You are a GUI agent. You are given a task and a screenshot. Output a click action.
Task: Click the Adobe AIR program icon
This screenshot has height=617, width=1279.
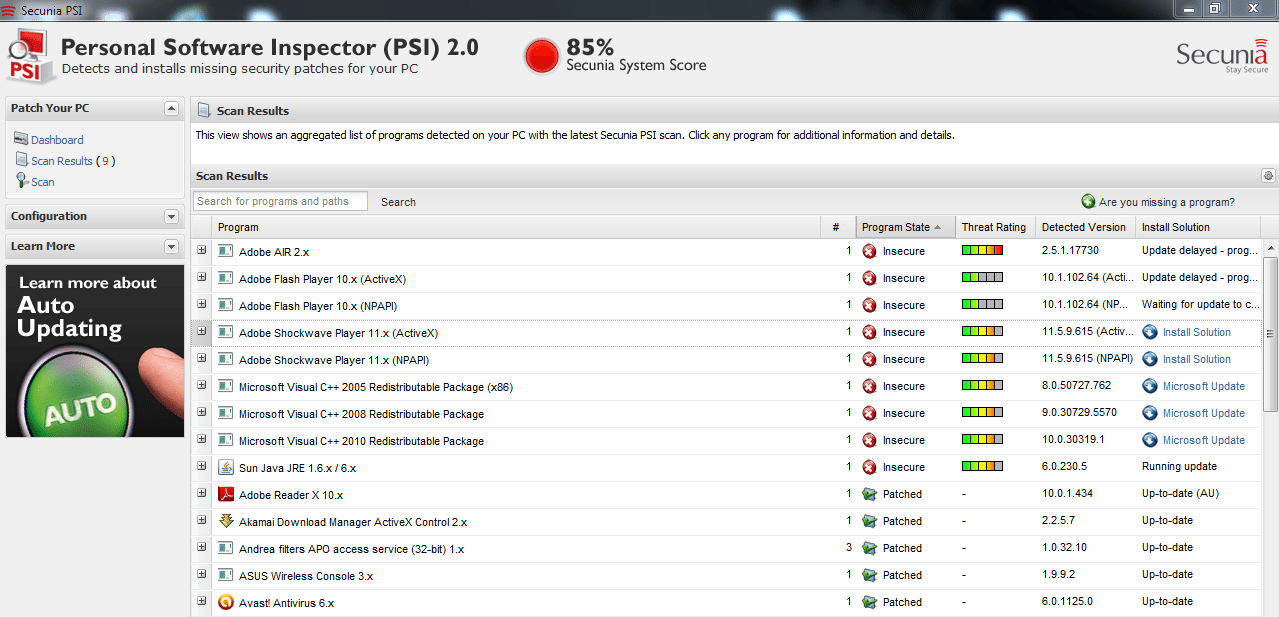tap(226, 251)
